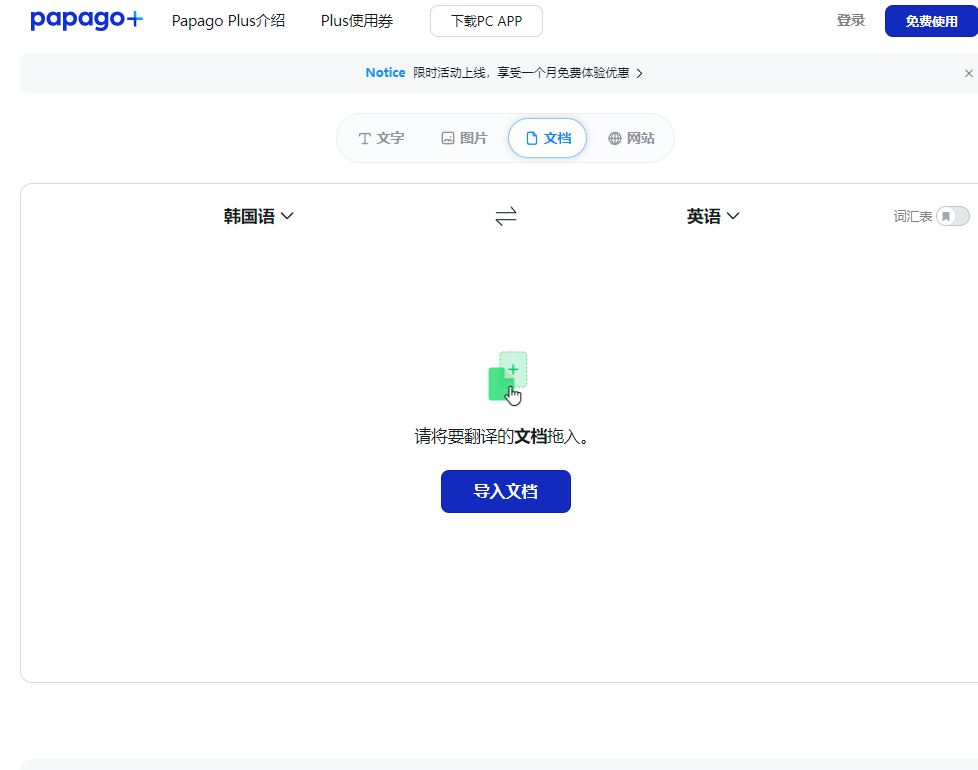
Task: Click the 请将要翻译的文档拖入 text
Action: point(502,436)
